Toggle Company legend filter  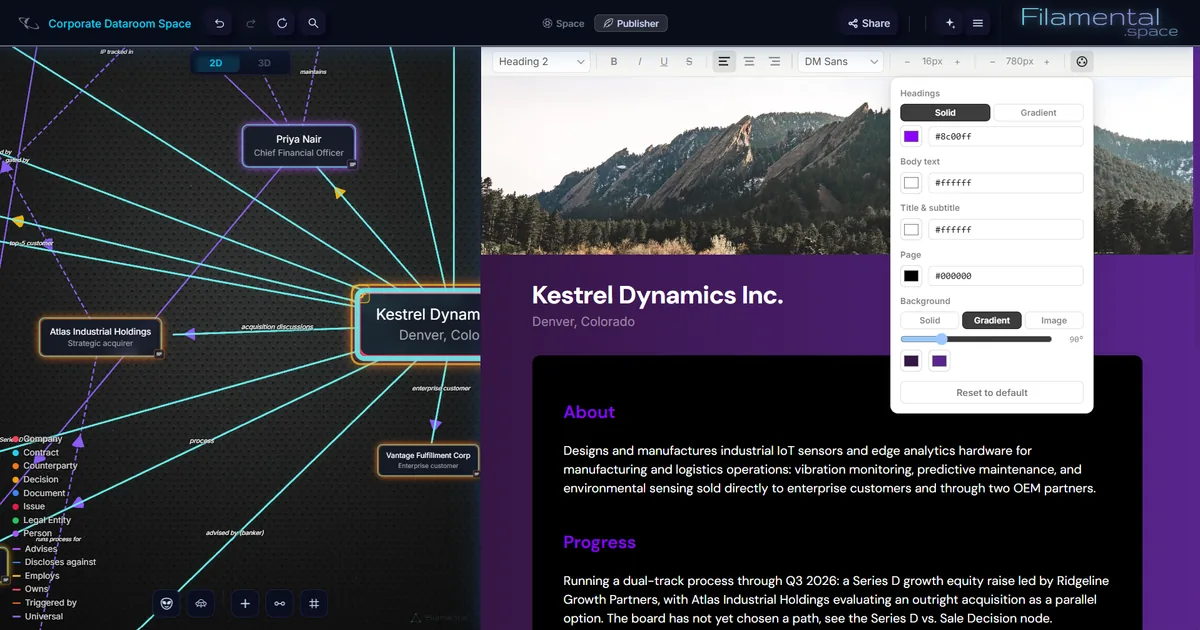37,439
